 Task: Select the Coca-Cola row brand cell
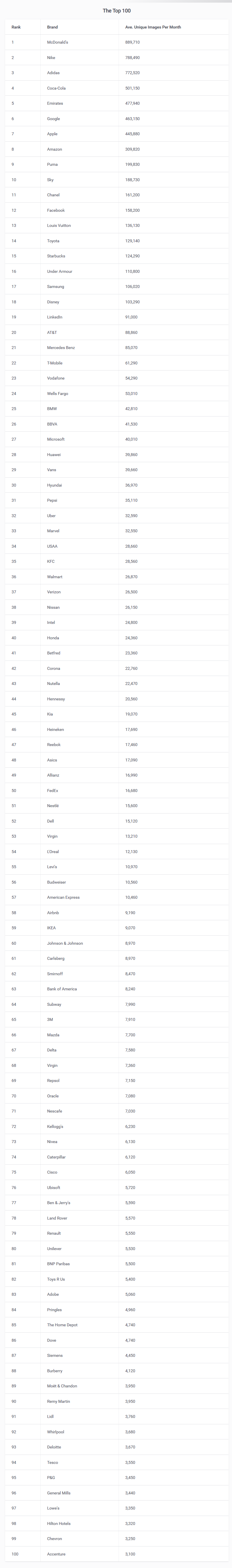(56, 88)
